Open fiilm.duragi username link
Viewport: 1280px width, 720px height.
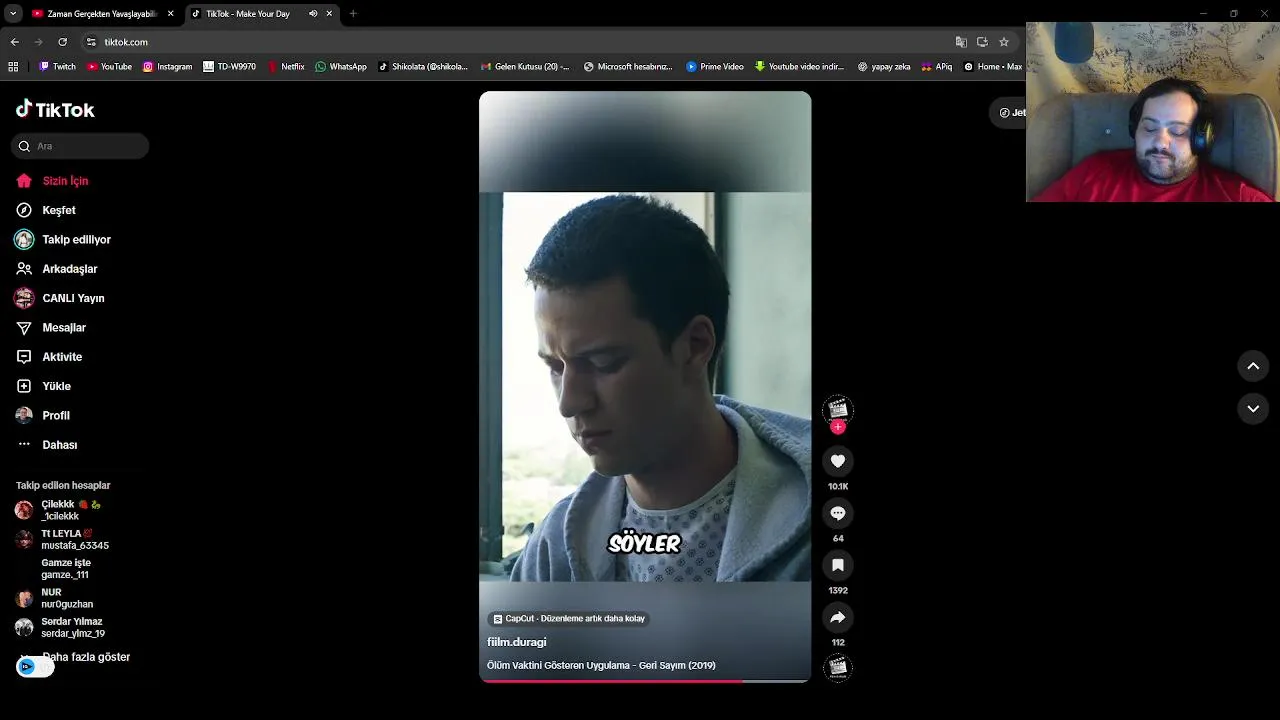517,642
